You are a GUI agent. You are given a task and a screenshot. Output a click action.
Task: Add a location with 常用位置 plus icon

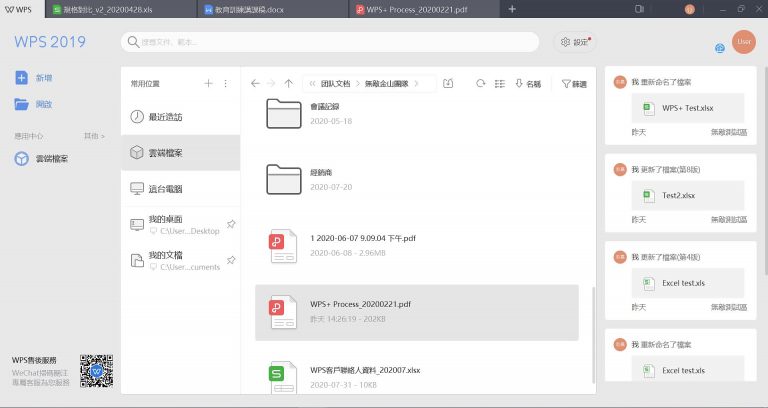tap(208, 83)
